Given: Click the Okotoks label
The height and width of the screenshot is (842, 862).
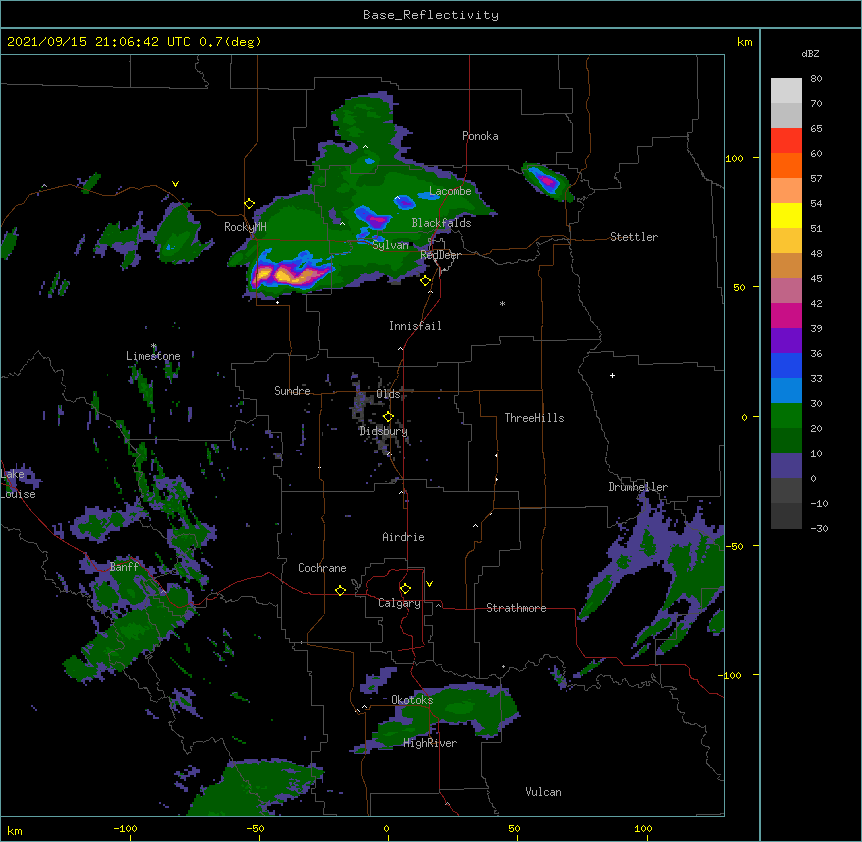Looking at the screenshot, I should [x=412, y=700].
